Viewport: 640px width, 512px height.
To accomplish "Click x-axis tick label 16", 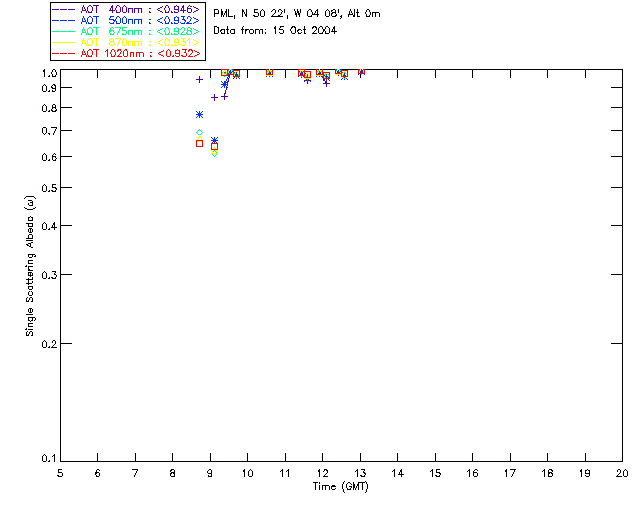I will [473, 473].
